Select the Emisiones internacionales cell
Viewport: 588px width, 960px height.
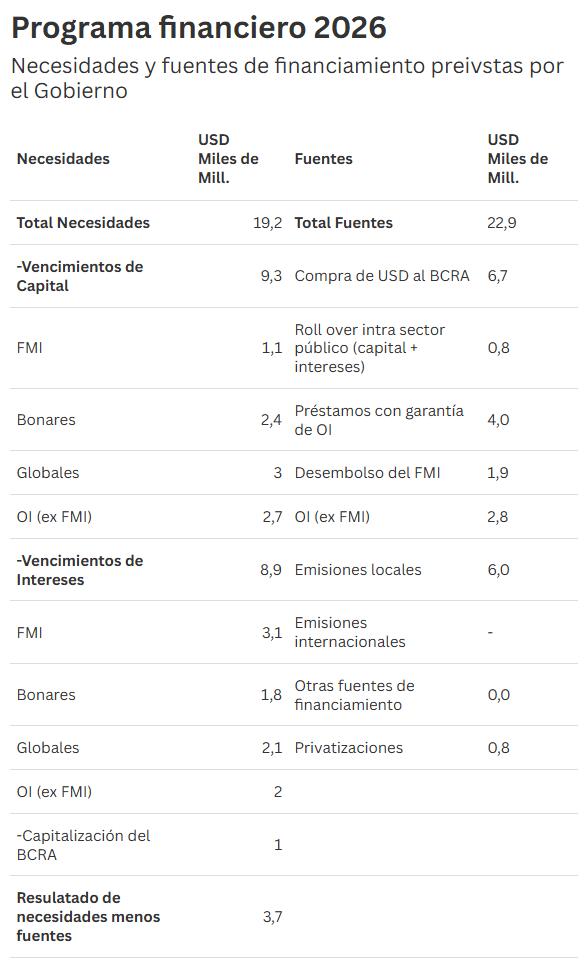coord(350,632)
